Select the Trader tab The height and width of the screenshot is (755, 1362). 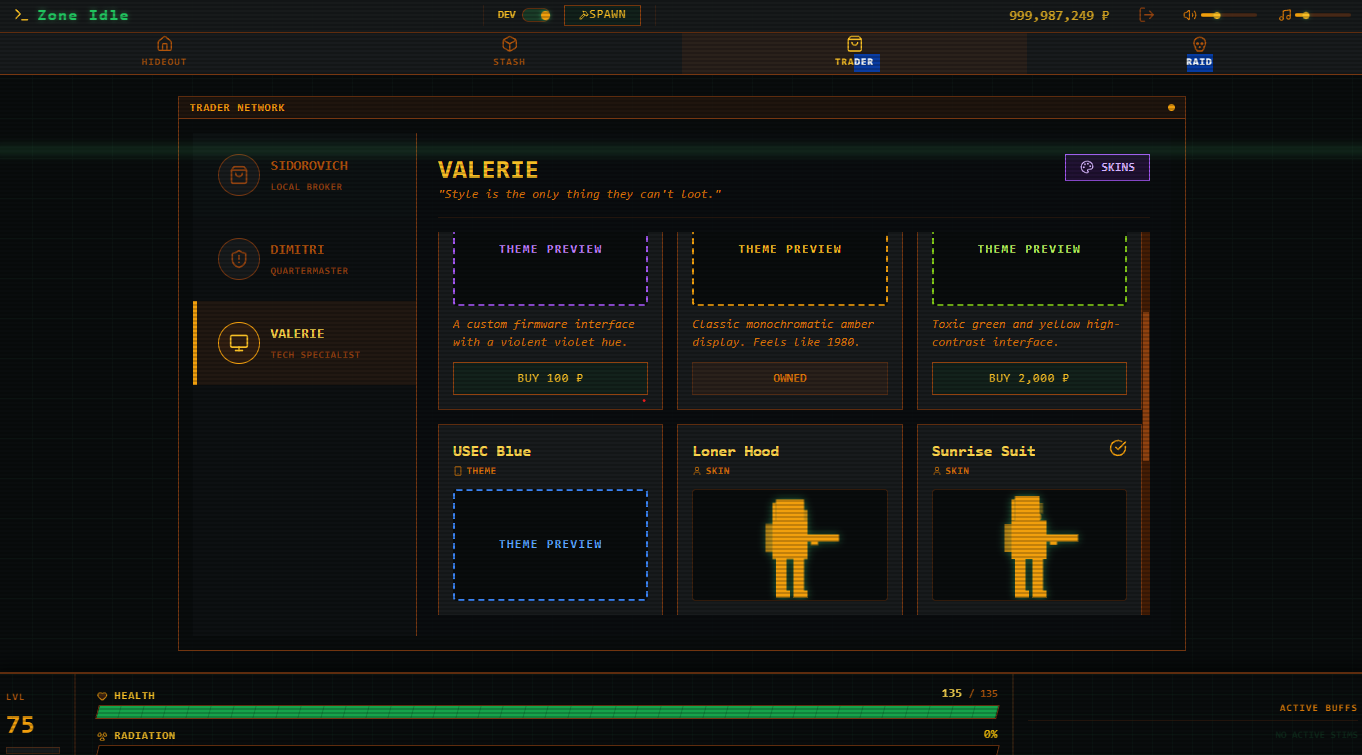(x=854, y=52)
